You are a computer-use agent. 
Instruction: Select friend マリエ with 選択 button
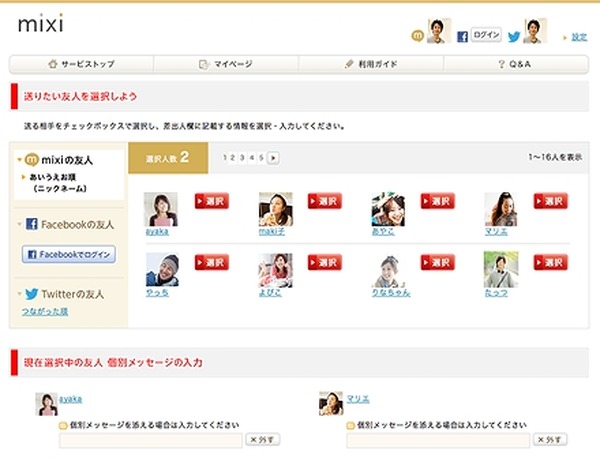point(551,201)
